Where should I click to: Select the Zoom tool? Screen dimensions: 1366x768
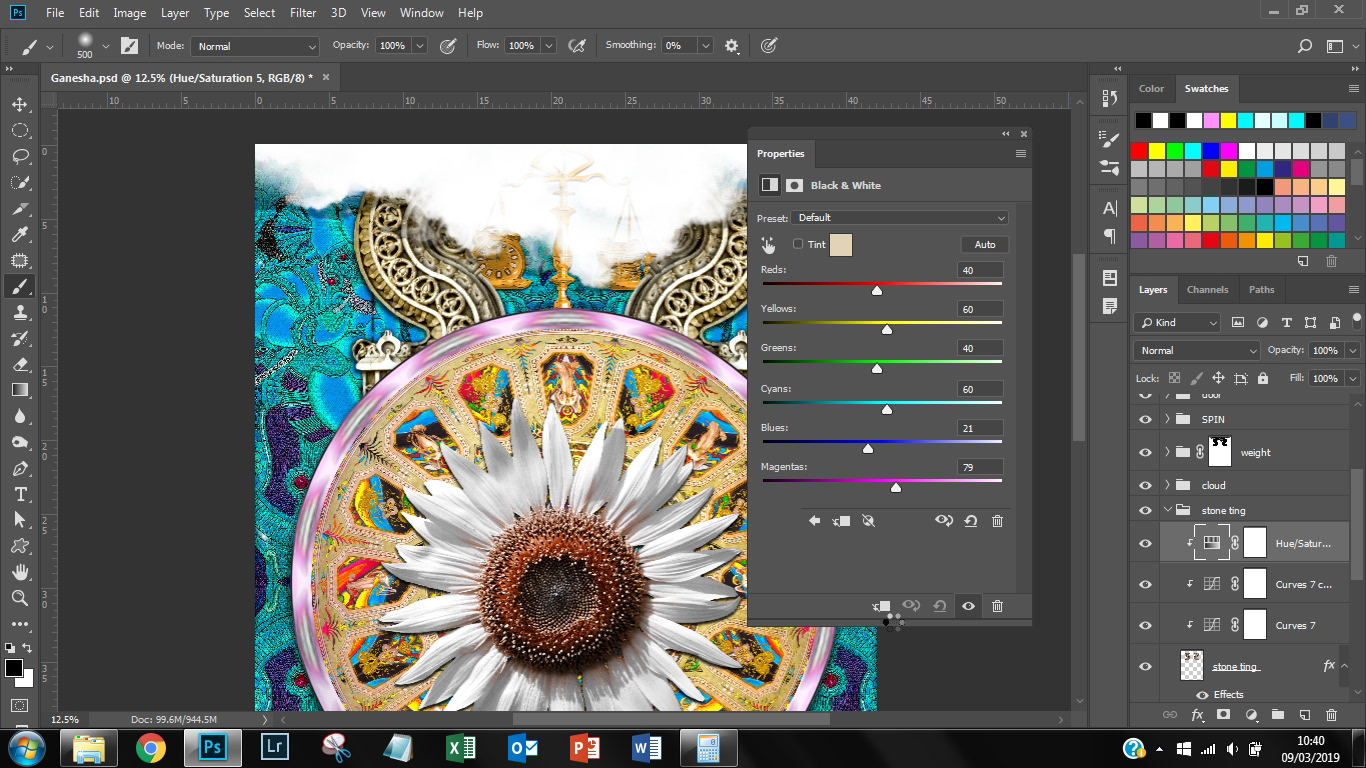click(x=20, y=598)
